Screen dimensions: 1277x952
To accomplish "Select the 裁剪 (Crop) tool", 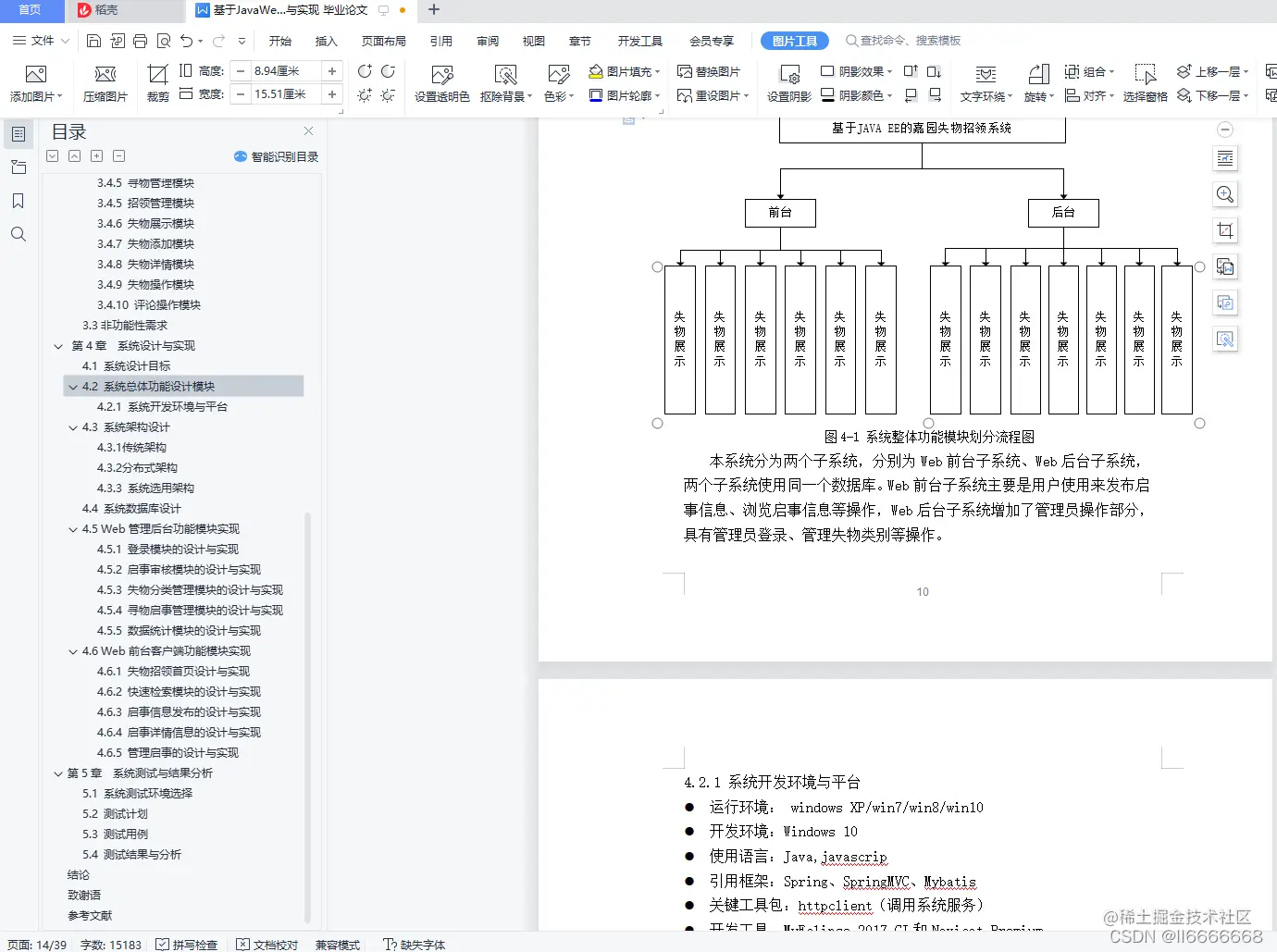I will 156,81.
